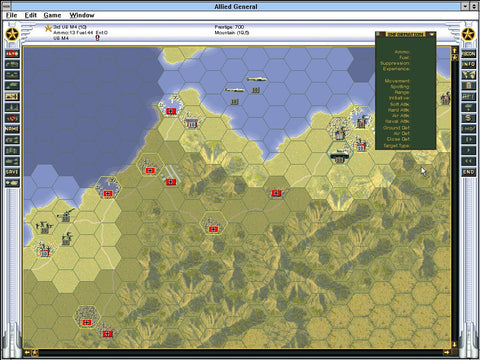This screenshot has height=360, width=480.
Task: Open the File menu
Action: [x=11, y=15]
